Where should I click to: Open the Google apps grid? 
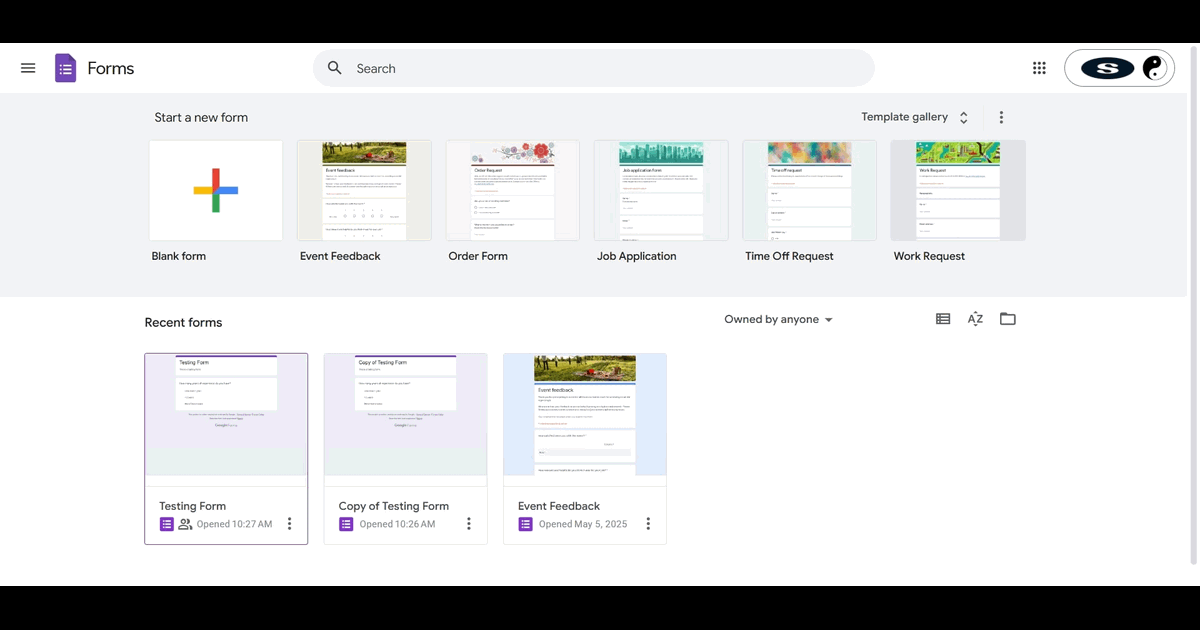tap(1039, 68)
